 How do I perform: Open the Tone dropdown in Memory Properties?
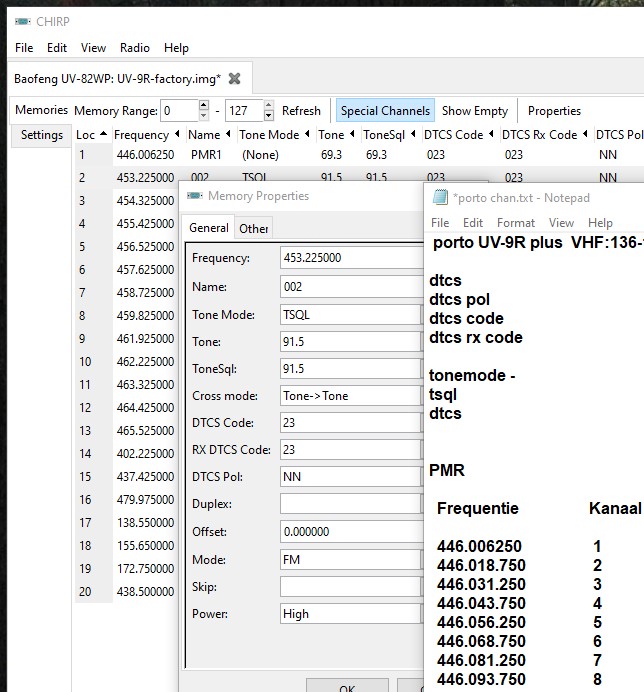pos(351,342)
